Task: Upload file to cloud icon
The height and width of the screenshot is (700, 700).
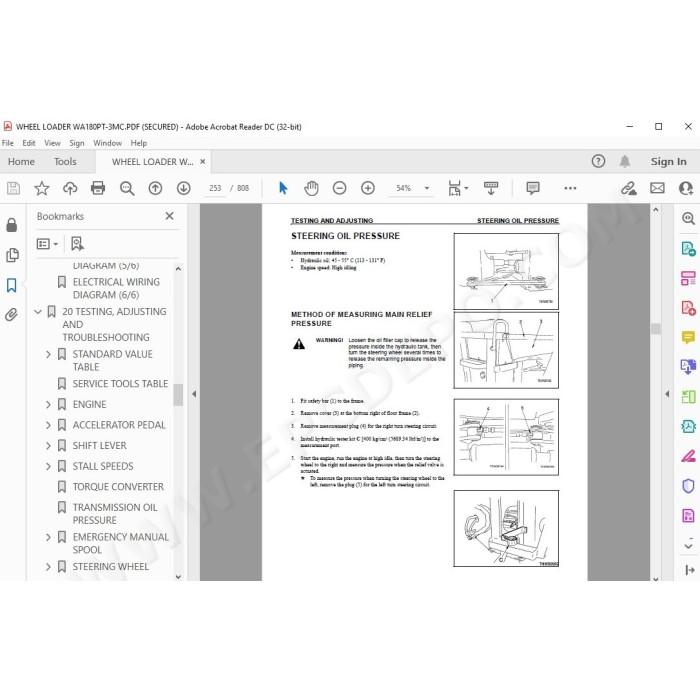Action: coord(70,188)
